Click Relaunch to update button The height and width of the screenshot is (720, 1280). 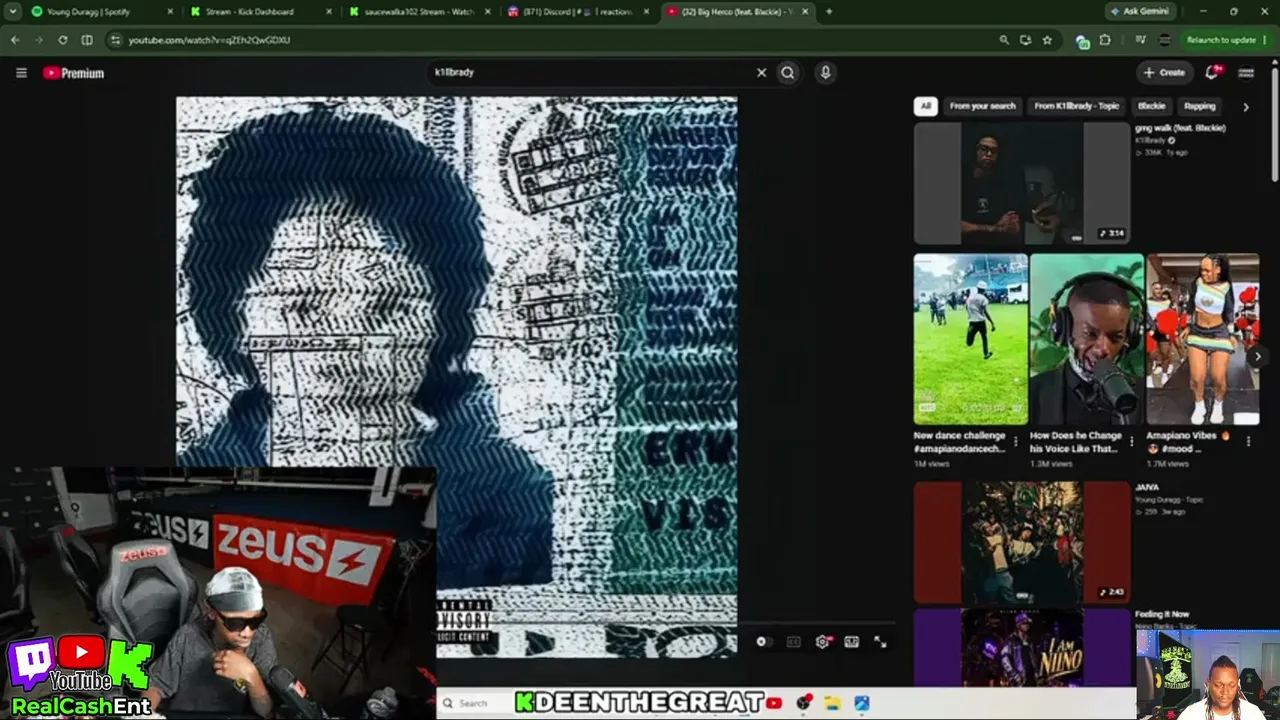[x=1221, y=40]
